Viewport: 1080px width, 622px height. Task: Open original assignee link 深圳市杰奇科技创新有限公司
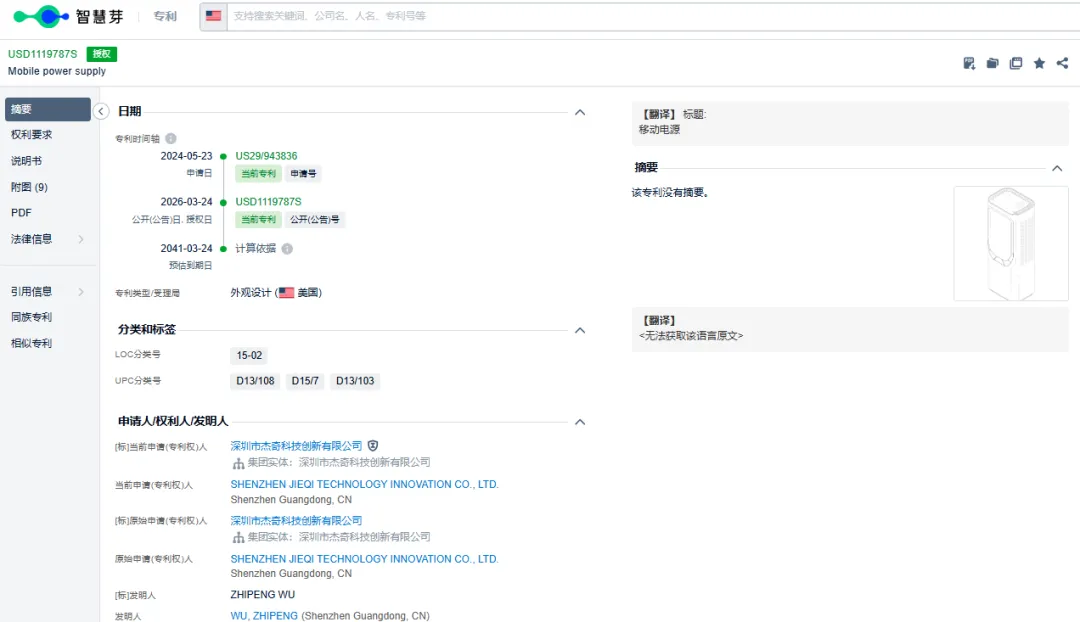[x=296, y=521]
